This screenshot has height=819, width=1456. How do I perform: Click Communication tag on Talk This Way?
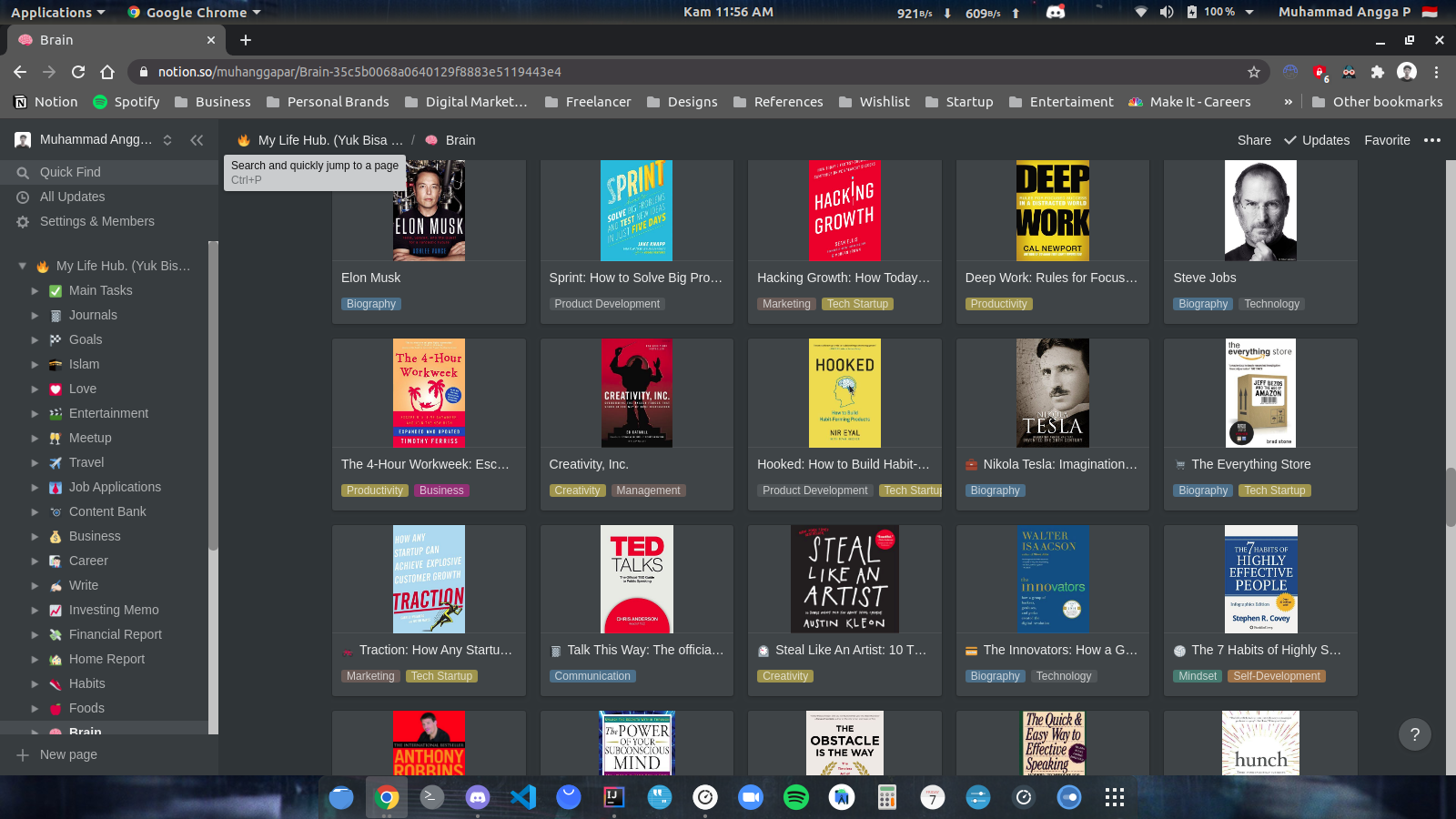592,676
